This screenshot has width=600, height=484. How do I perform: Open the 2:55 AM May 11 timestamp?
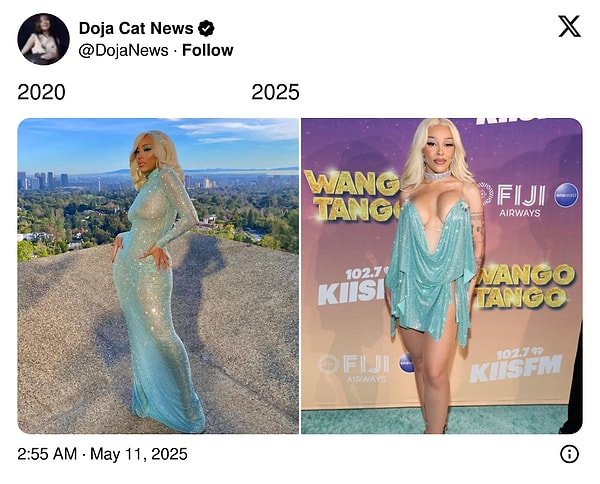[x=103, y=454]
